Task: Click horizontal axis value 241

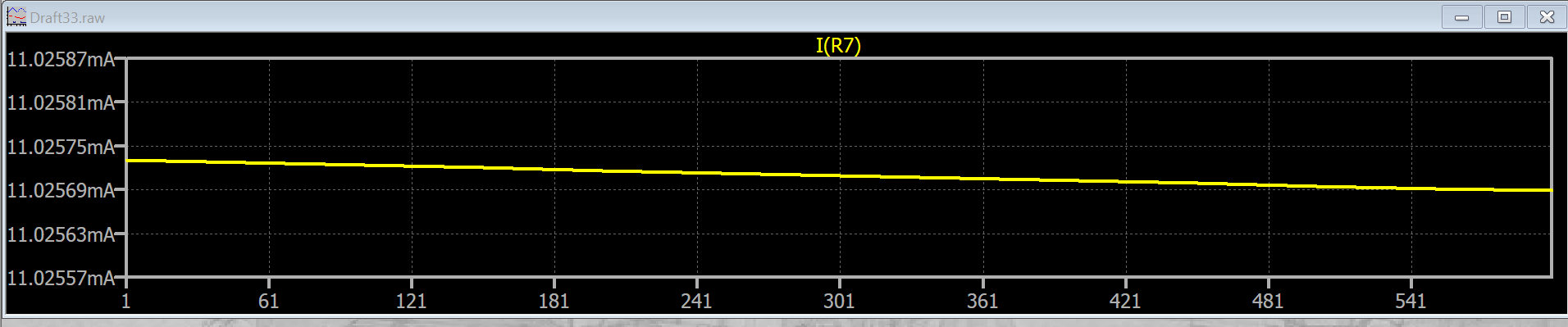Action: [696, 301]
